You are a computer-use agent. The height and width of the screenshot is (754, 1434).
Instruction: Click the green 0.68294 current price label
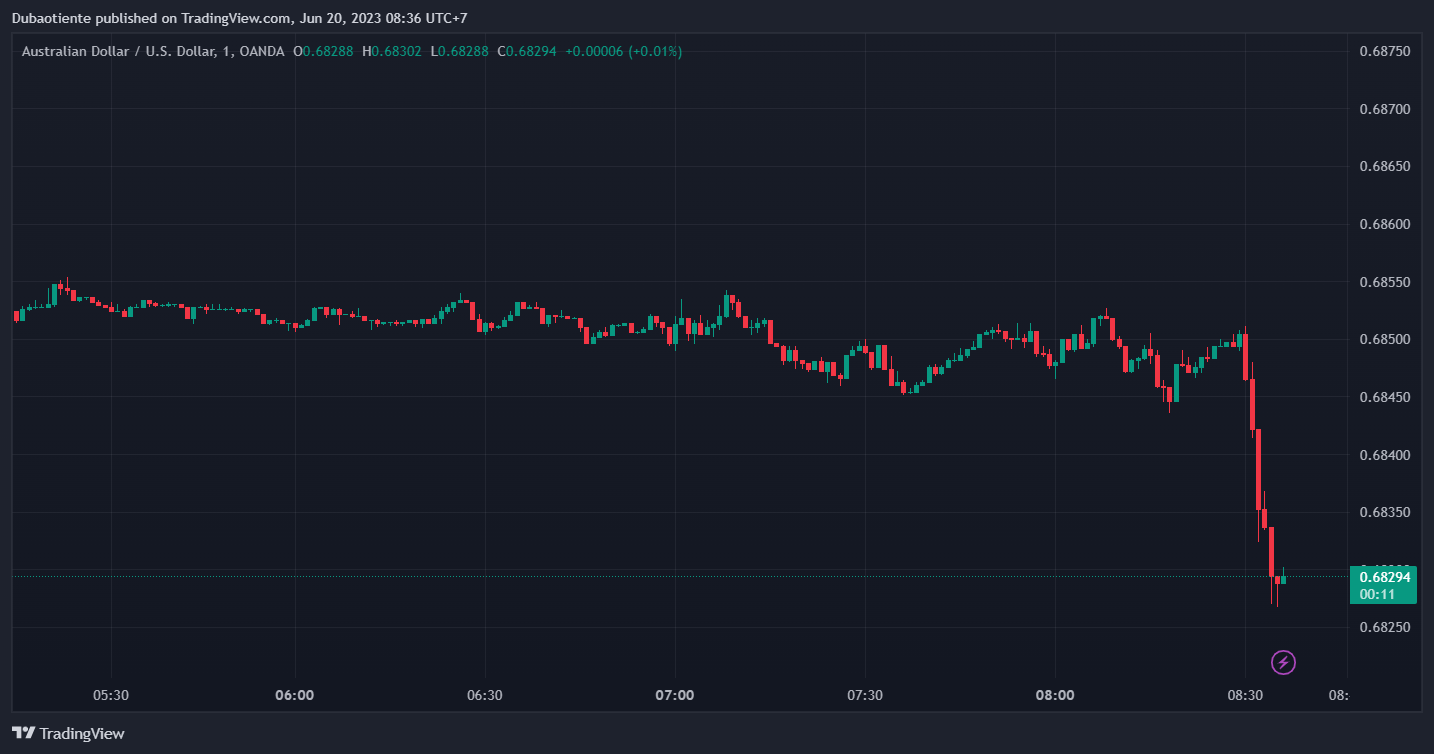coord(1384,577)
